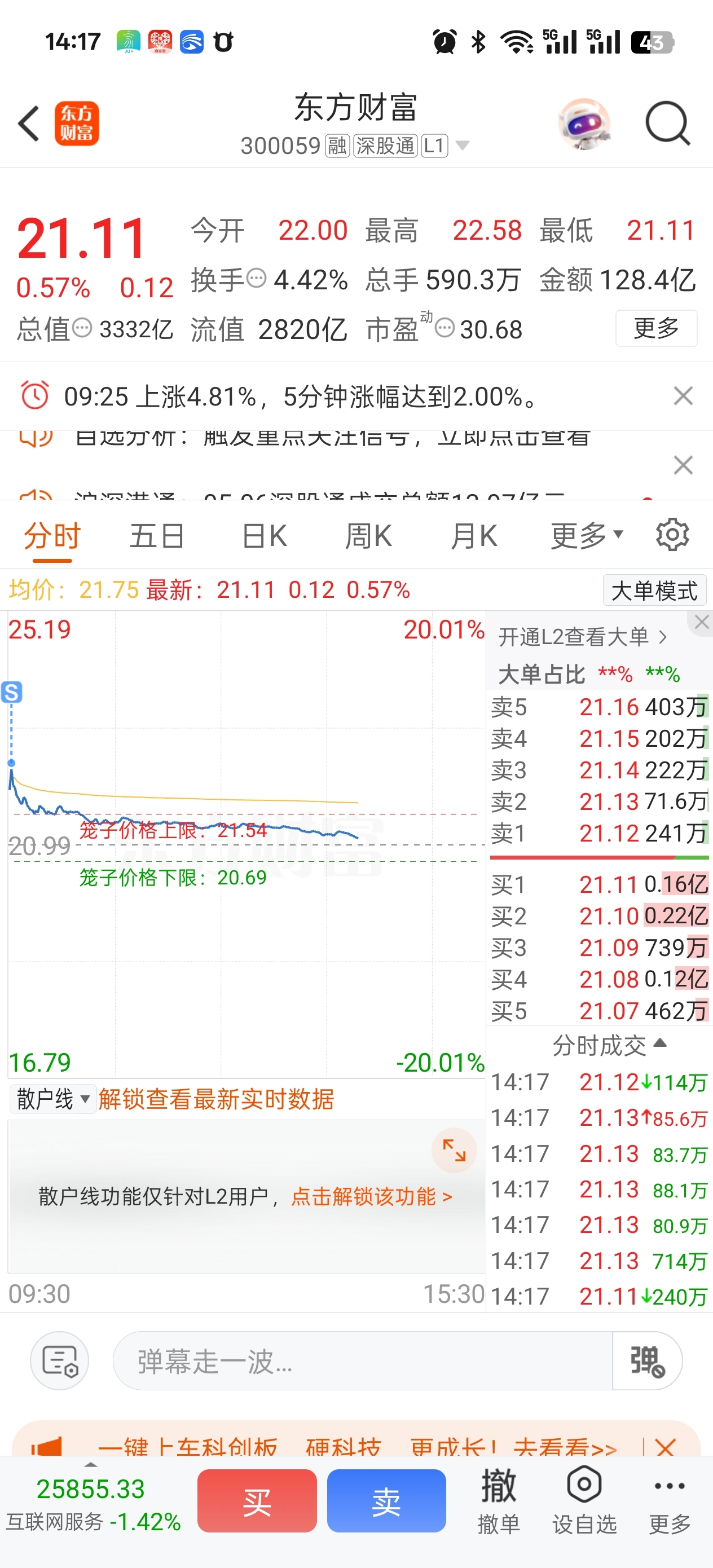
Task: Open chart settings gear icon
Action: 672,535
